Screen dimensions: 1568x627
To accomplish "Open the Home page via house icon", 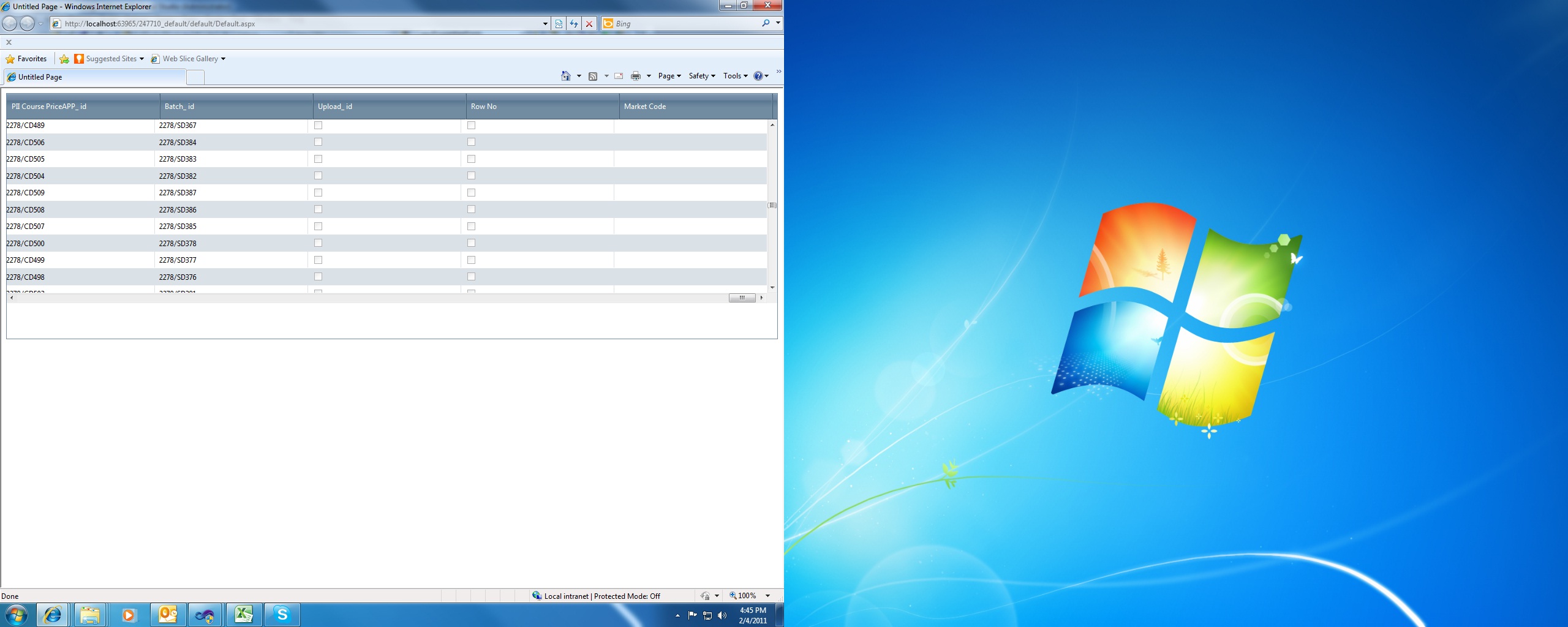I will 566,76.
